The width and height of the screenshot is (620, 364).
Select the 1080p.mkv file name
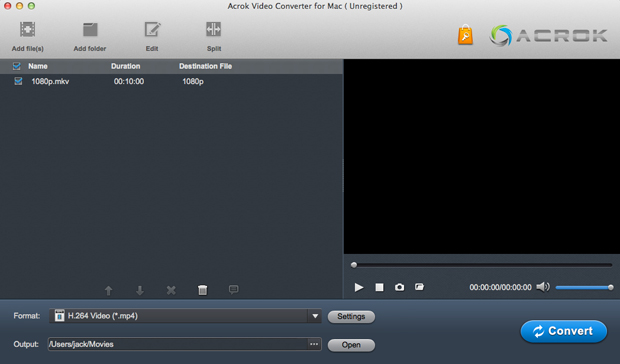coord(50,81)
